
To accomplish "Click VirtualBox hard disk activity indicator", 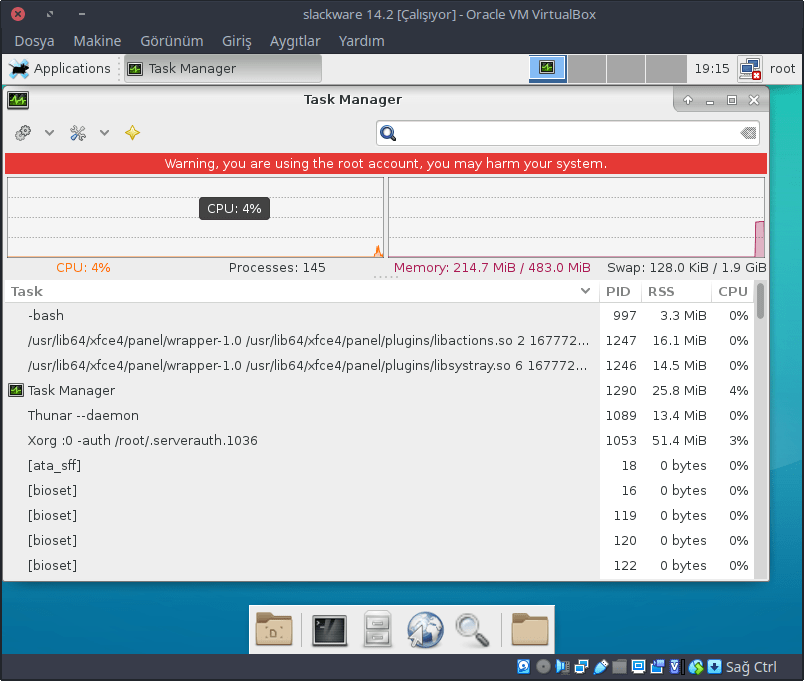I will [524, 667].
